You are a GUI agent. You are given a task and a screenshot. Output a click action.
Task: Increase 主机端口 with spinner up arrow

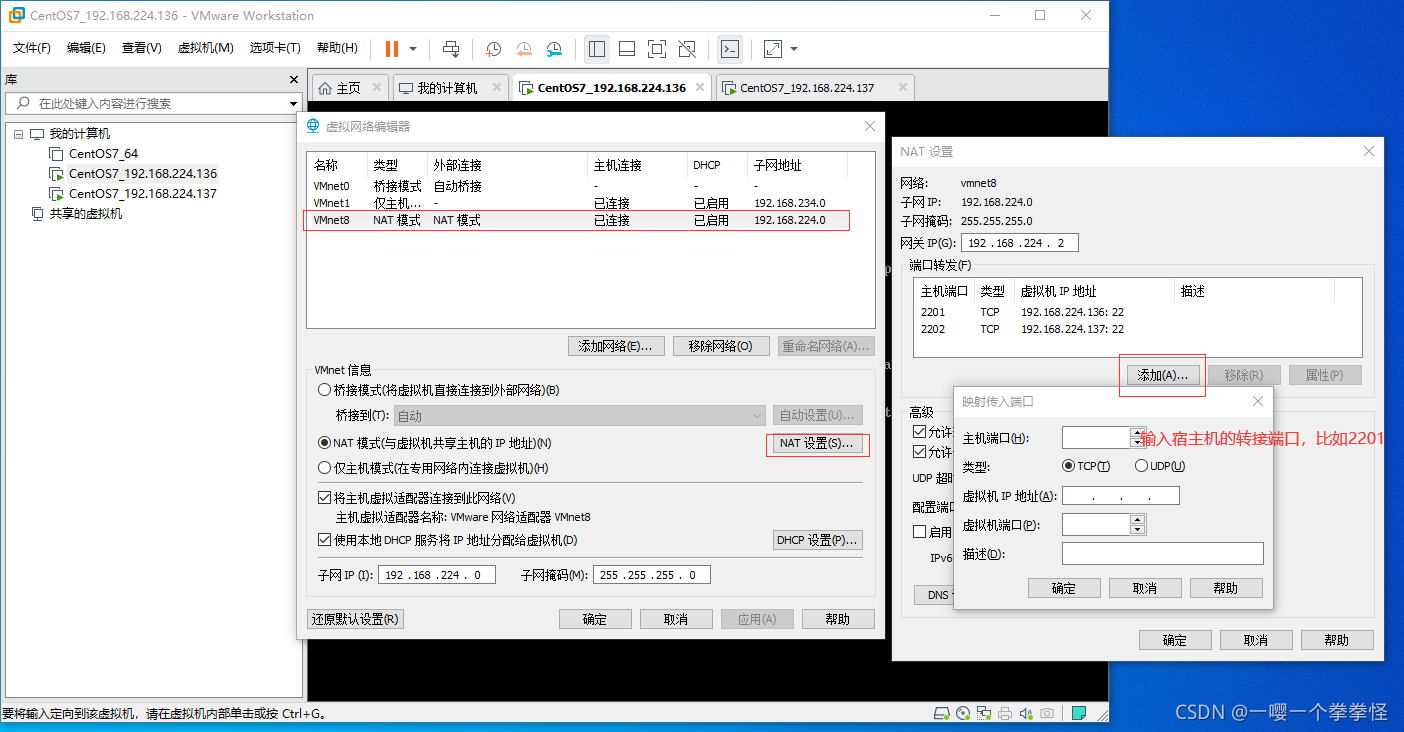[x=1137, y=433]
